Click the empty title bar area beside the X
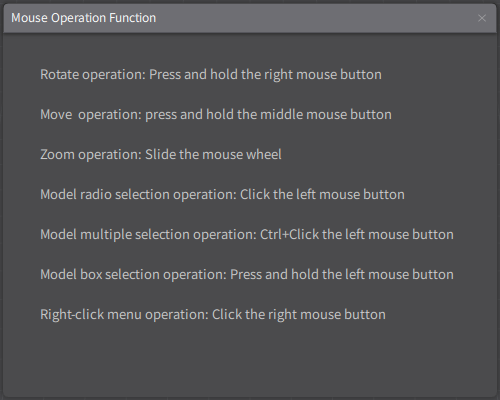Image resolution: width=500 pixels, height=400 pixels. (x=316, y=18)
